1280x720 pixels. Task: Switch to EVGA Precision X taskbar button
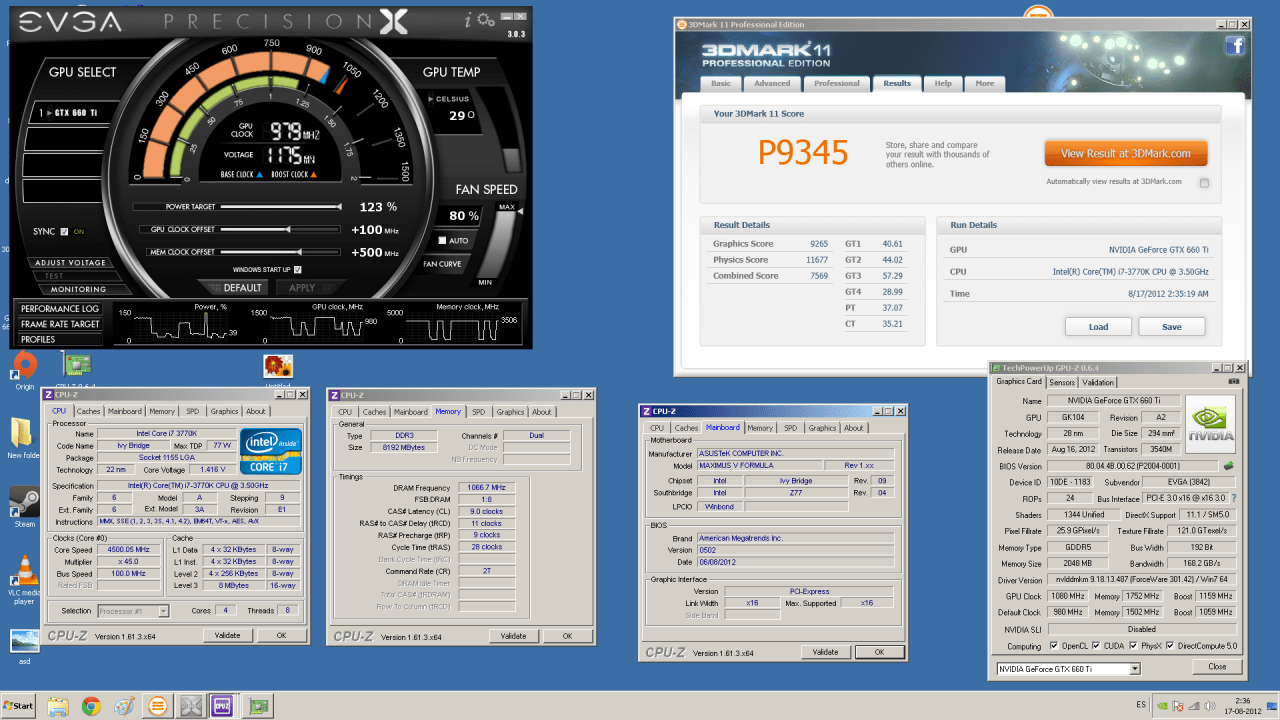pyautogui.click(x=190, y=706)
